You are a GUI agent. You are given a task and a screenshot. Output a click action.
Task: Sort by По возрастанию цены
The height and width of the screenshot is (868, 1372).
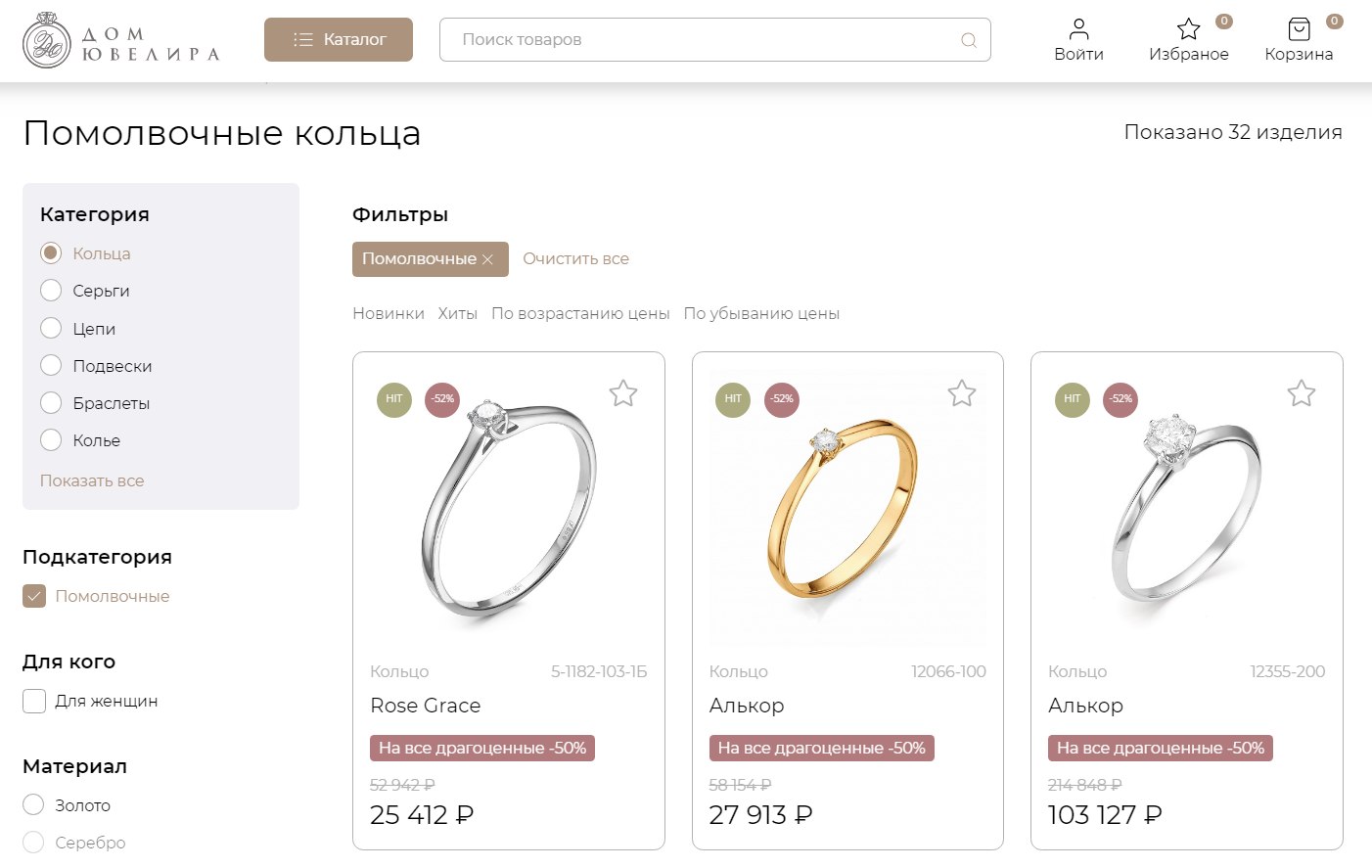[x=580, y=313]
